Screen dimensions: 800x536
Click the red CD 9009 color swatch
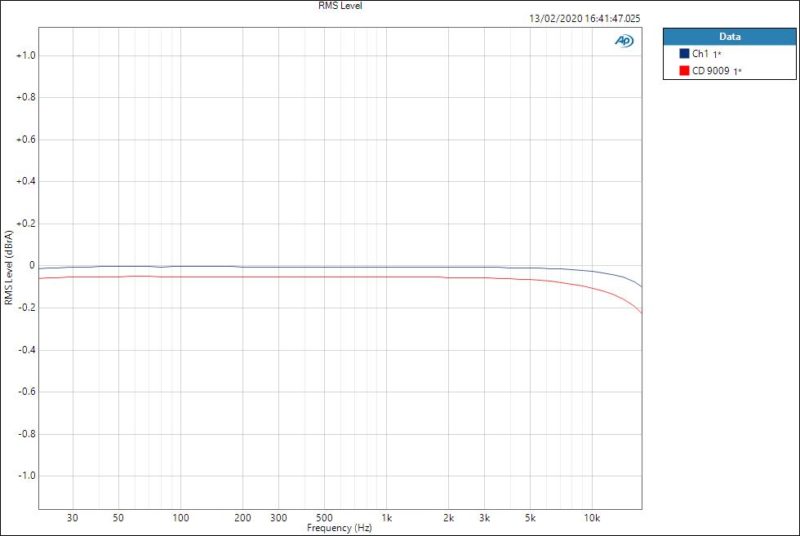pyautogui.click(x=684, y=70)
